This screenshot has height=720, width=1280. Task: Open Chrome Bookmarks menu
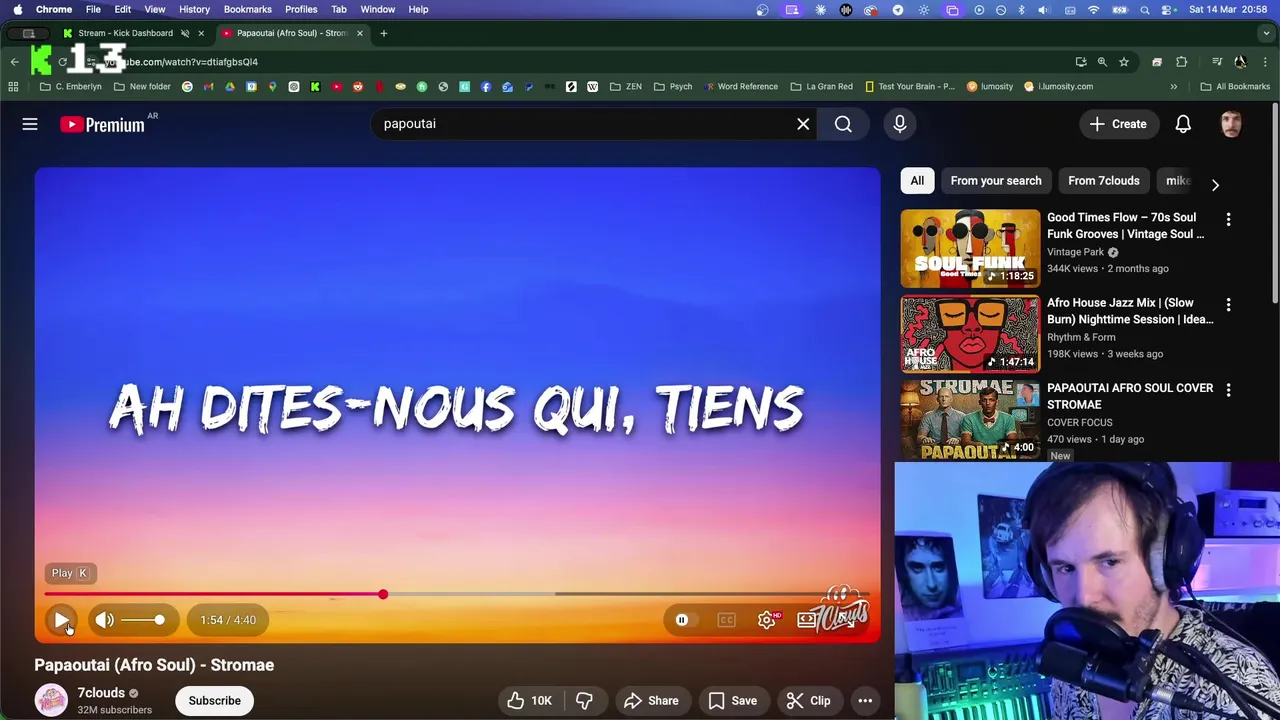248,9
